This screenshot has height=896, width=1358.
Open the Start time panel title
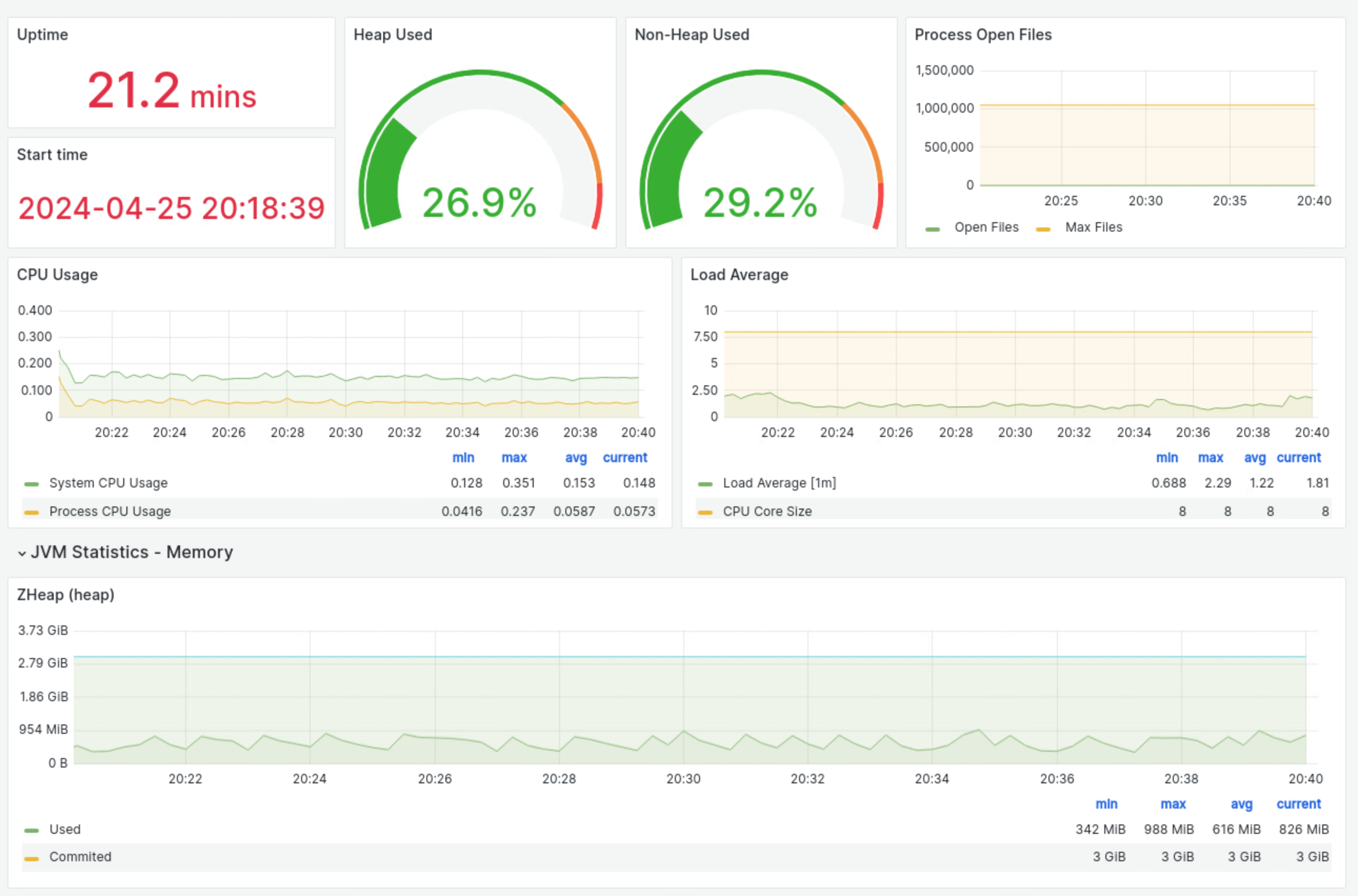point(52,154)
